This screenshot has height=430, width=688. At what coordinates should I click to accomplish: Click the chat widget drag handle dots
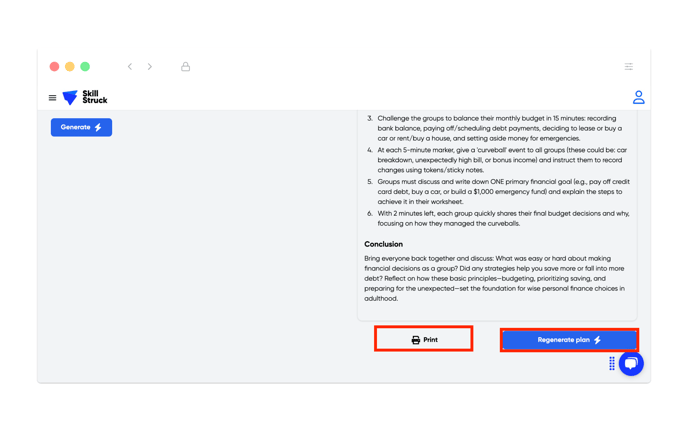(612, 363)
